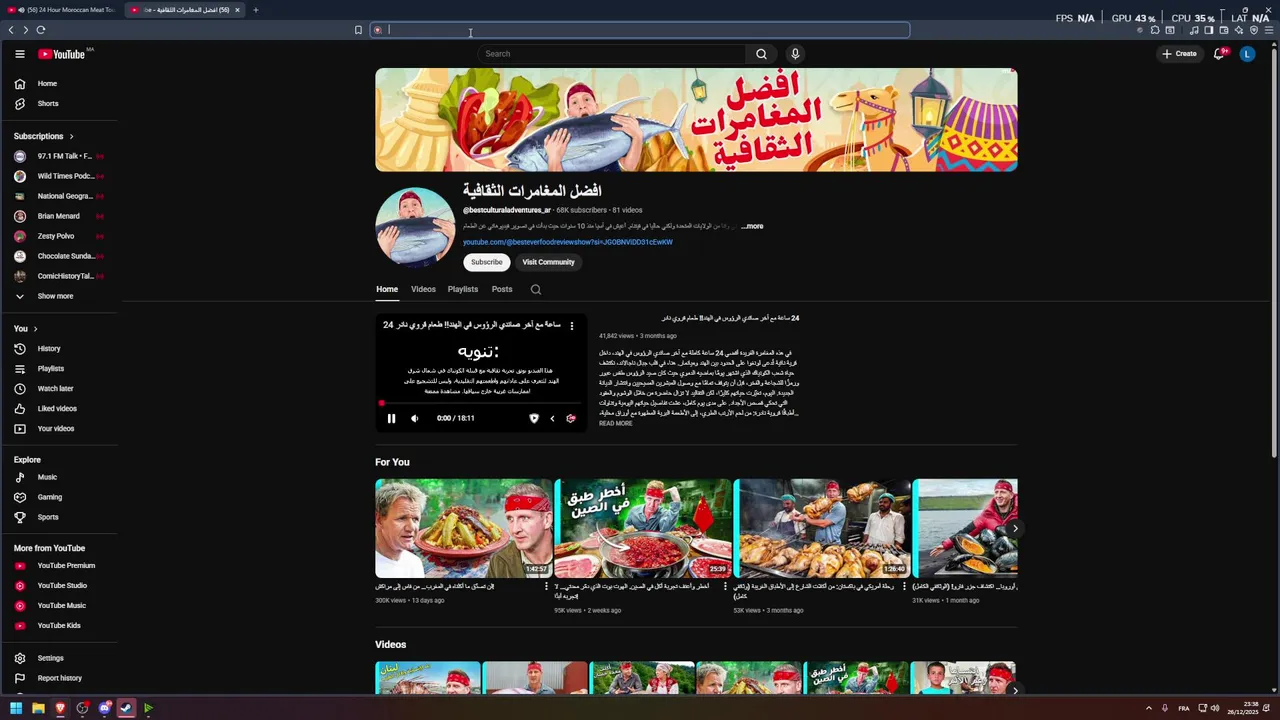Open featured video three-dot options

(x=572, y=326)
